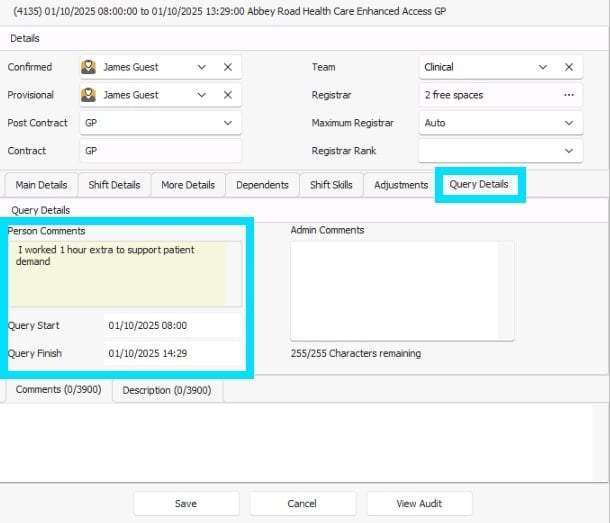
Task: Expand the Confirmed person dropdown
Action: tap(202, 67)
